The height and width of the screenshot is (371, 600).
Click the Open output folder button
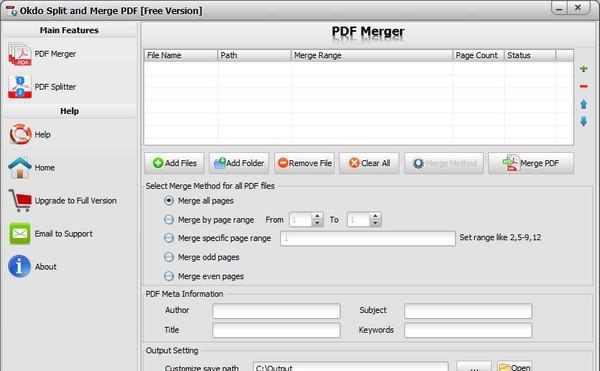(x=515, y=366)
